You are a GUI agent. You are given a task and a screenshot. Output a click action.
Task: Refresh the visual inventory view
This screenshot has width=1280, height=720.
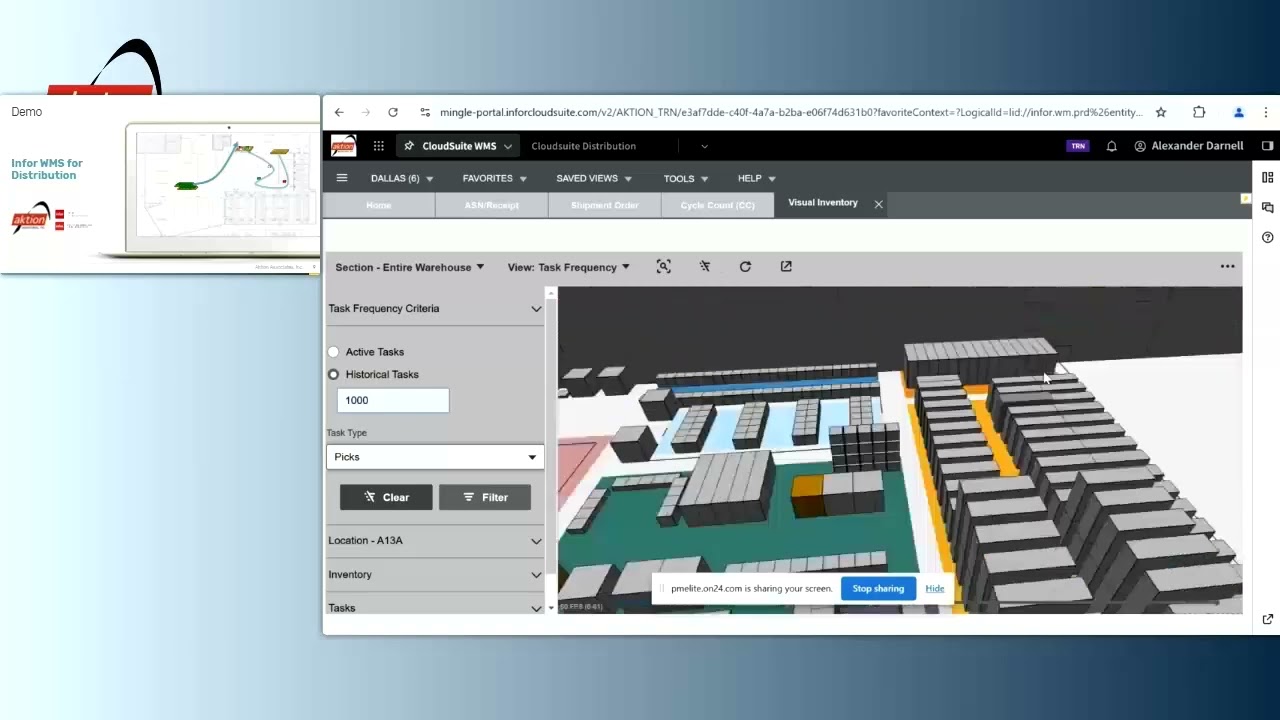coord(745,266)
